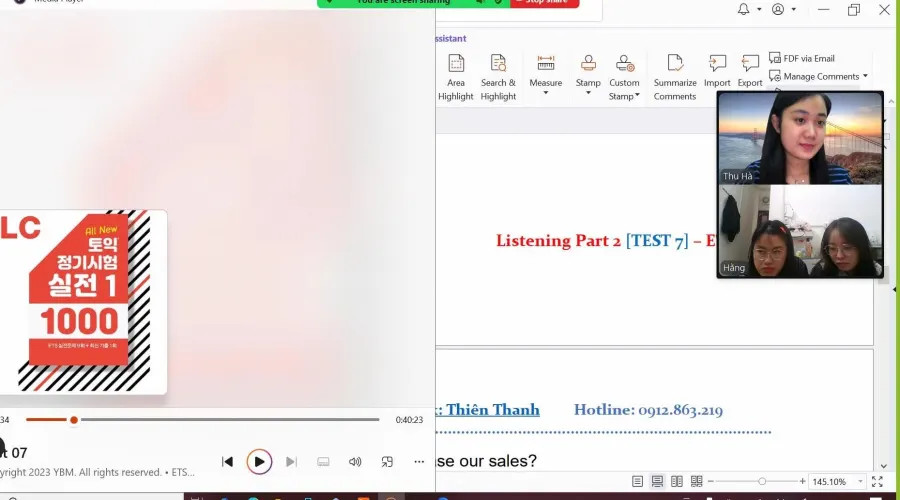Switch to continuous facing pages view
The image size is (900, 500).
click(696, 482)
